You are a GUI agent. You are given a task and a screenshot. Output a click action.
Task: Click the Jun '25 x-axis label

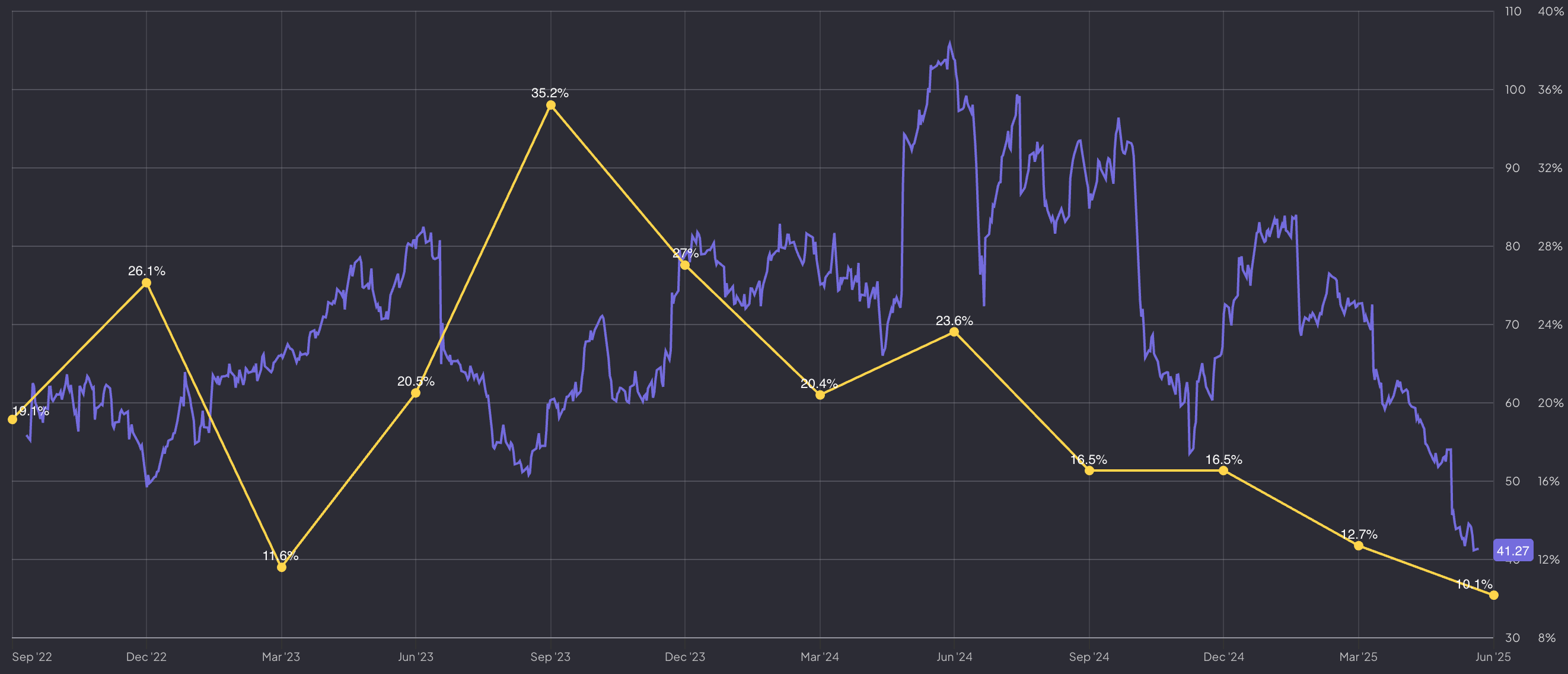tap(1493, 656)
